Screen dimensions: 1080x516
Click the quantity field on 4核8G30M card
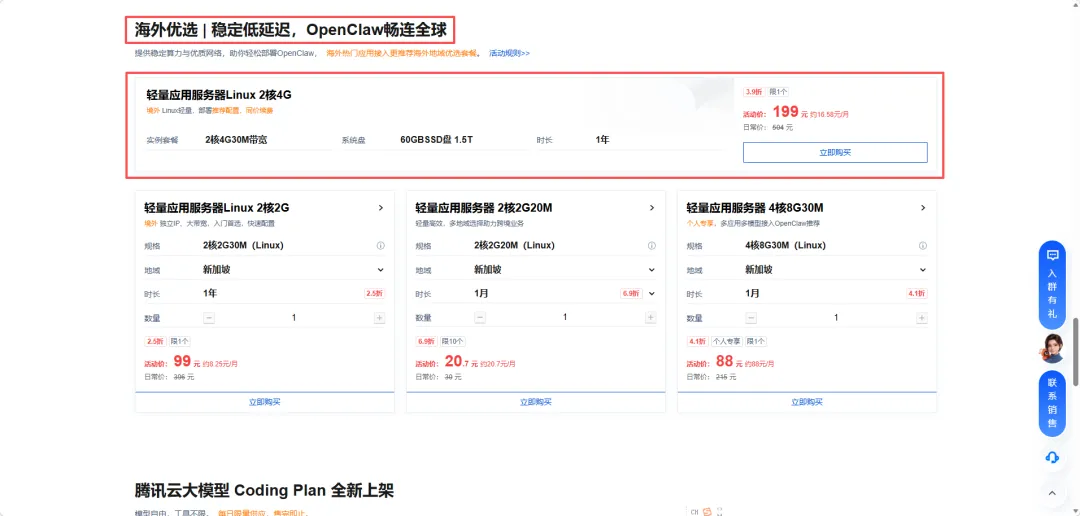836,318
